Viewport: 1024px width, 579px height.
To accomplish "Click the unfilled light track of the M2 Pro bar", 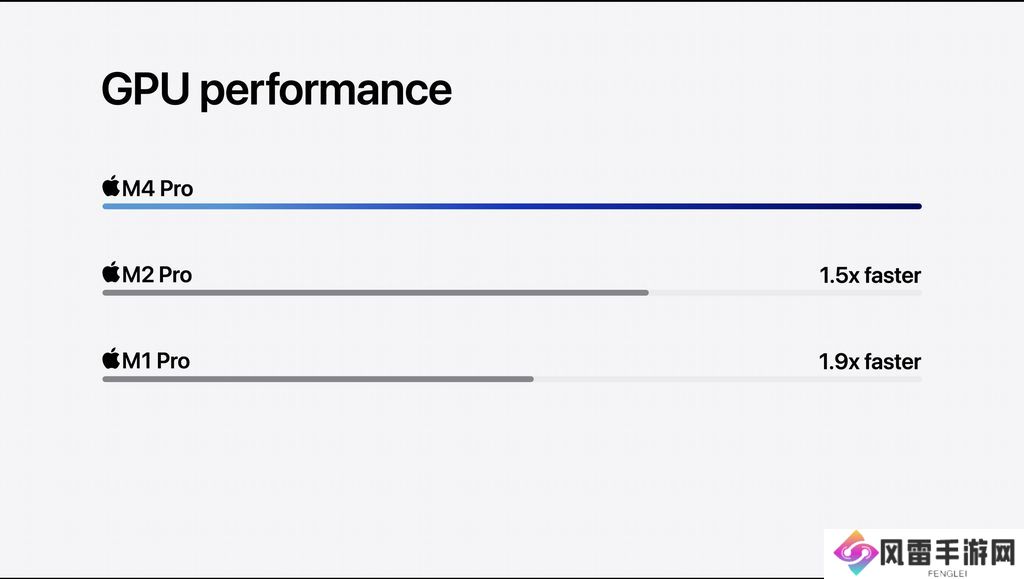I will pyautogui.click(x=785, y=293).
